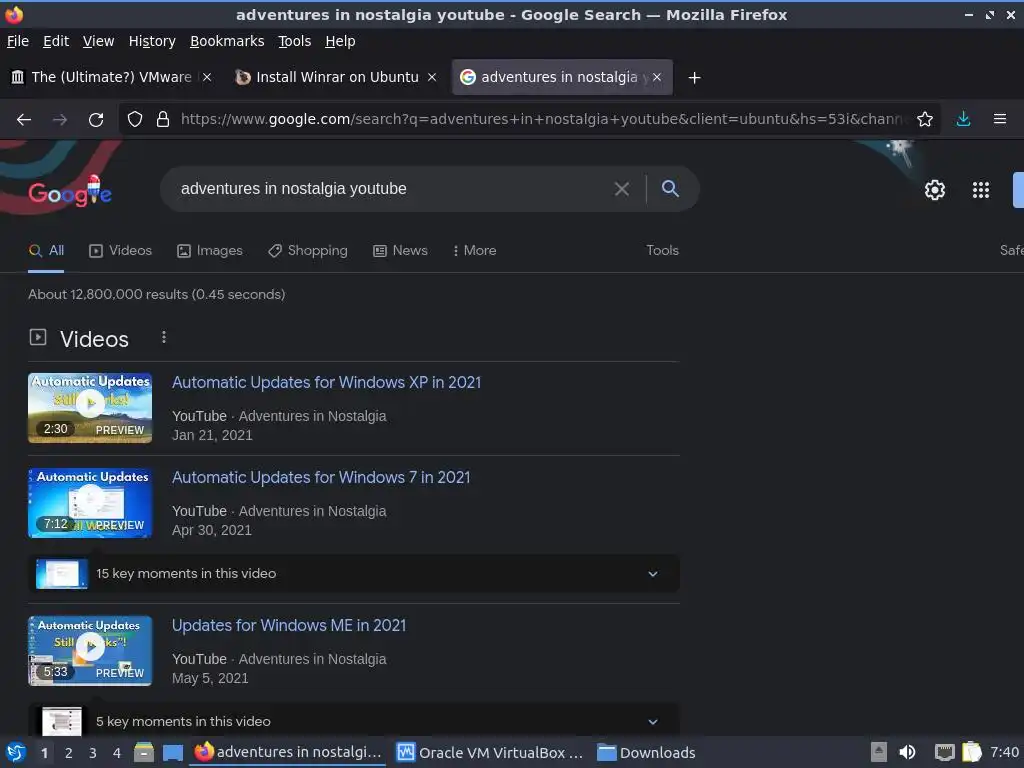Screen dimensions: 1024x768
Task: Open the Edit menu
Action: (56, 41)
